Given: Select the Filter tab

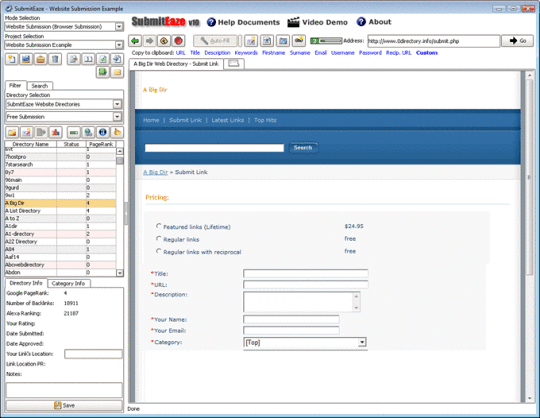Looking at the screenshot, I should click(15, 85).
